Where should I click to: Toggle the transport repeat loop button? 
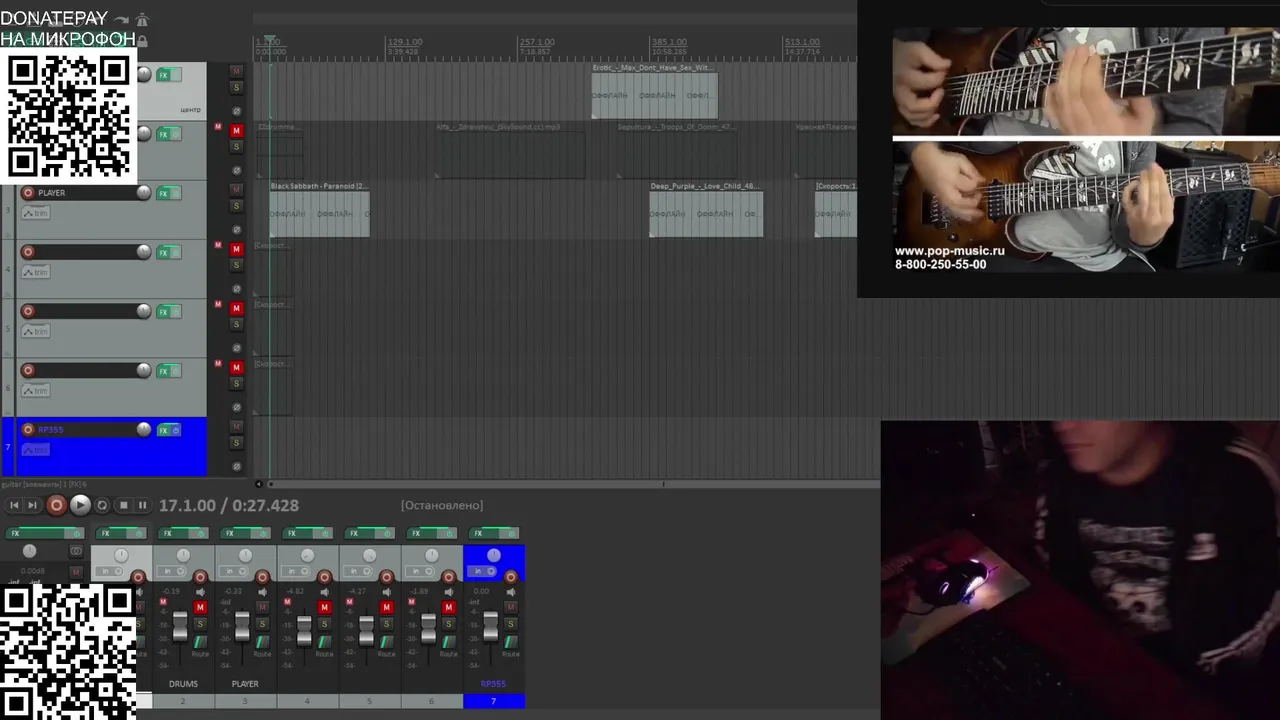tap(102, 506)
